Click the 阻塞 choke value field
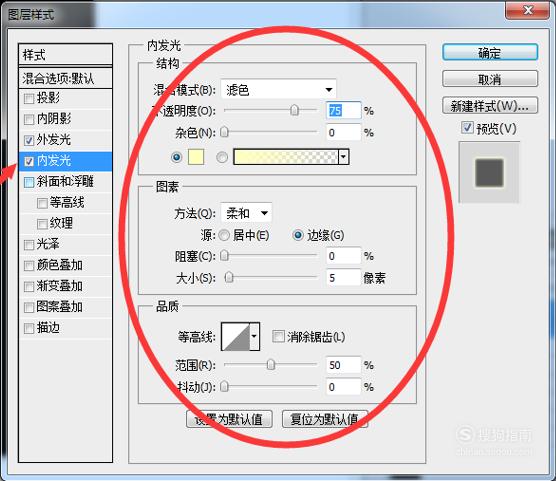556x481 pixels. coord(344,256)
